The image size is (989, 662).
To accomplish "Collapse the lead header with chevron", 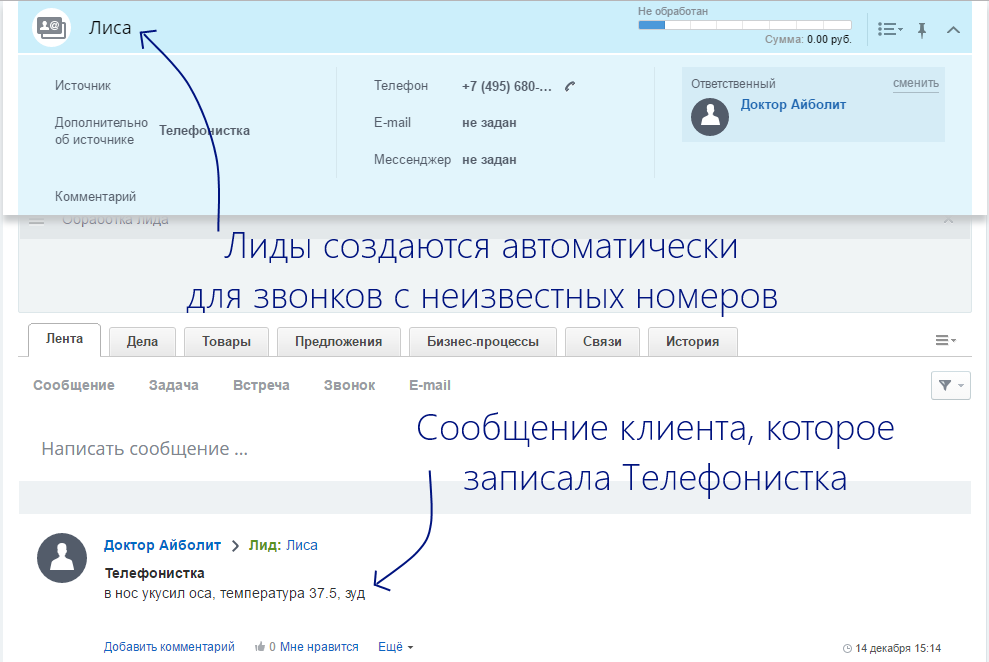I will 953,30.
